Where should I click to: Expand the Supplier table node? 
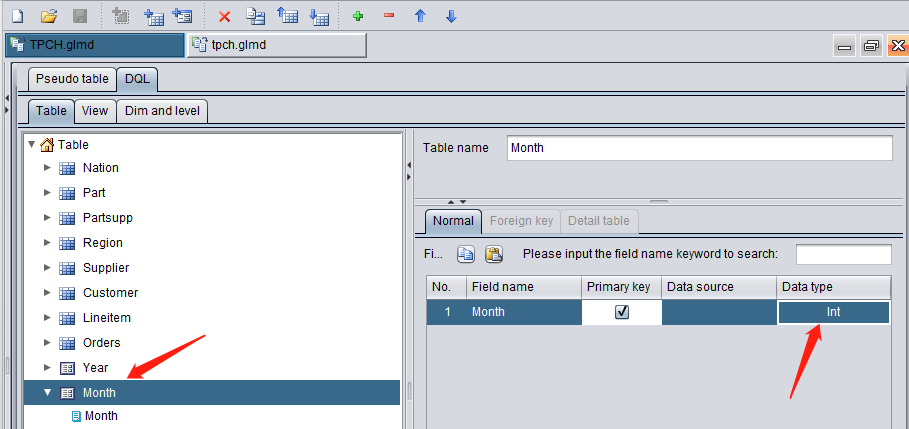[x=48, y=267]
